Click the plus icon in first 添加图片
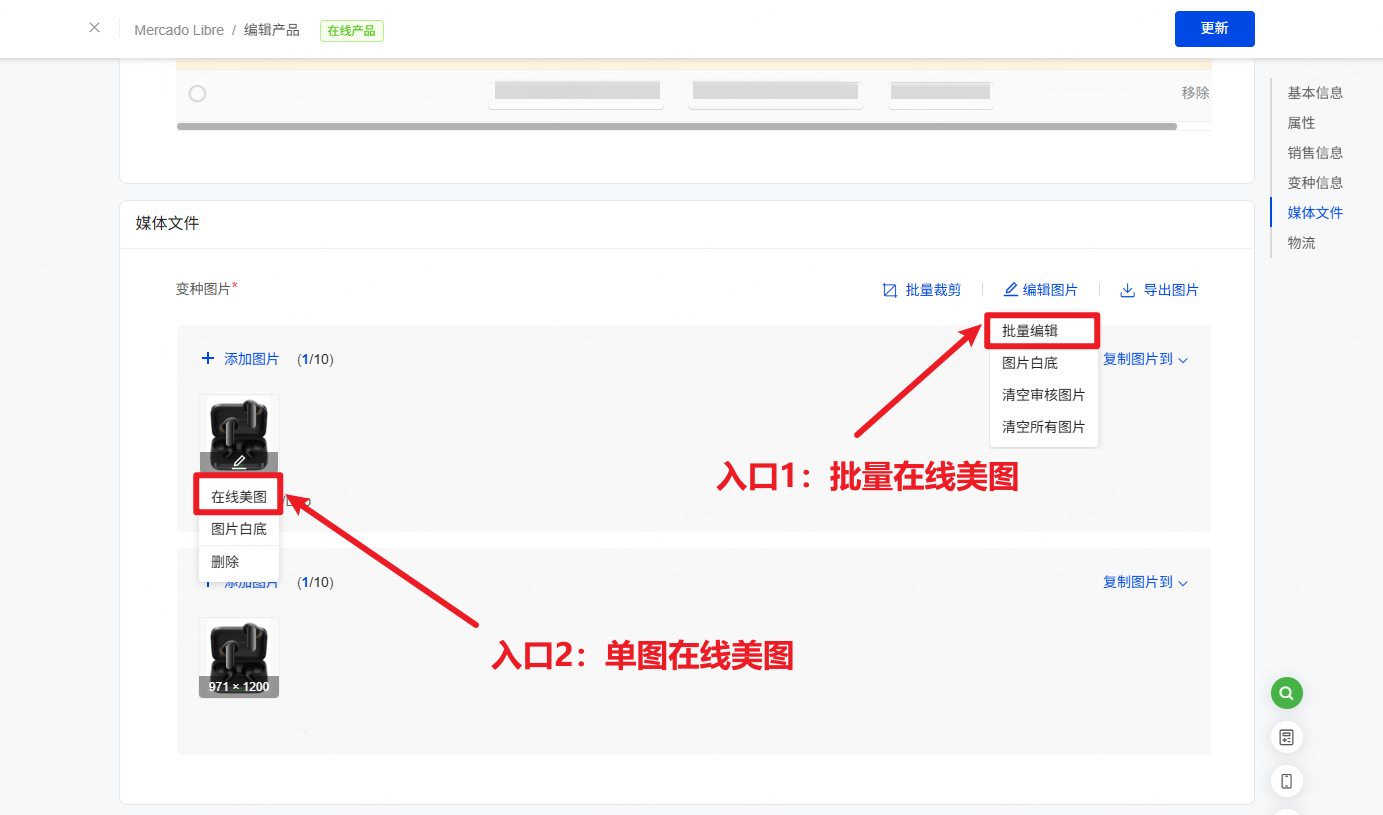 coord(208,358)
